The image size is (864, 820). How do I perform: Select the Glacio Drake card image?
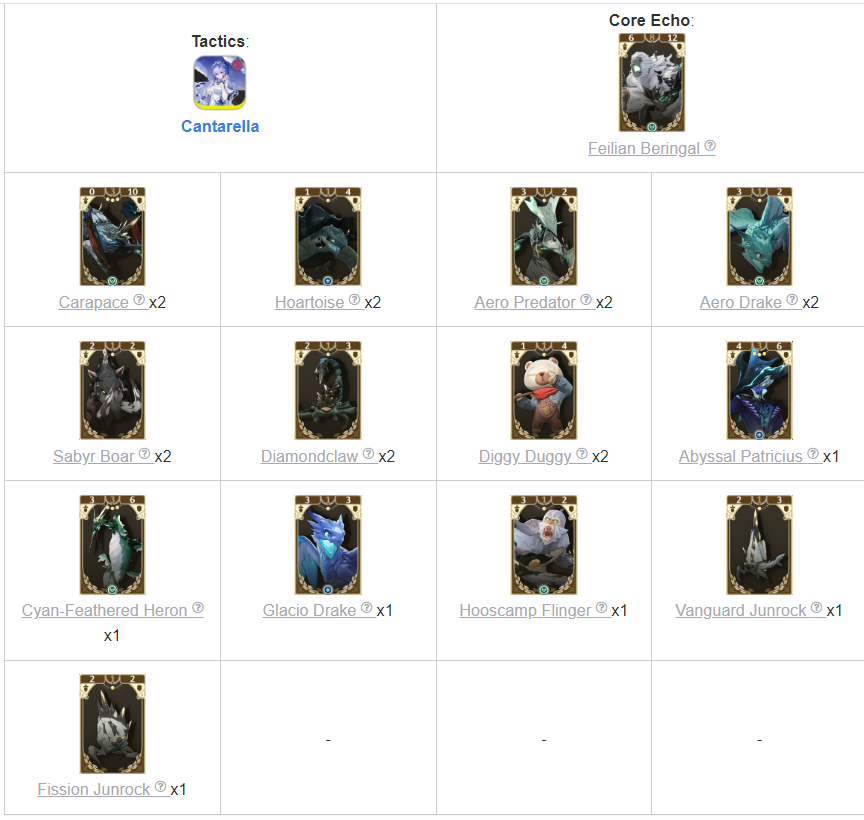[x=328, y=544]
